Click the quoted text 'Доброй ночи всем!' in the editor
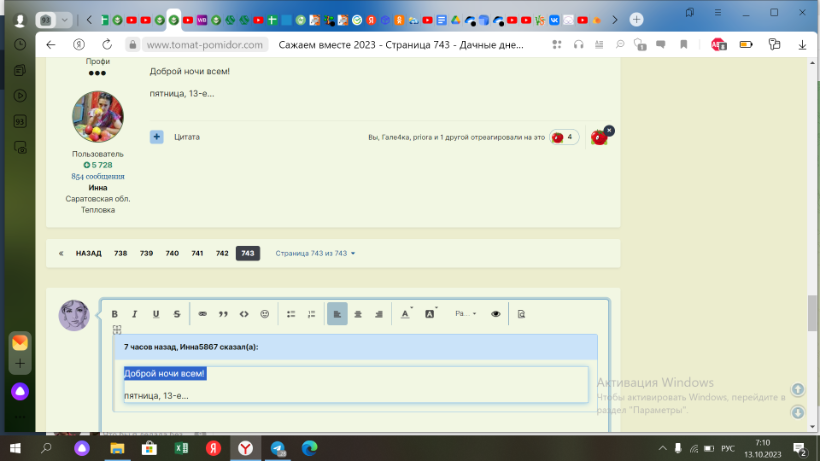This screenshot has height=461, width=820. 165,373
